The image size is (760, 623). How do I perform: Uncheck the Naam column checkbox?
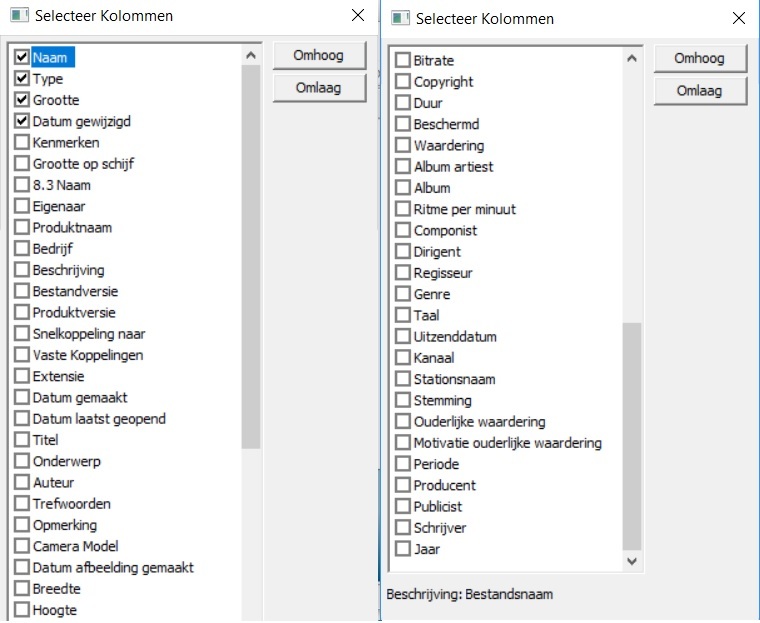pyautogui.click(x=22, y=57)
